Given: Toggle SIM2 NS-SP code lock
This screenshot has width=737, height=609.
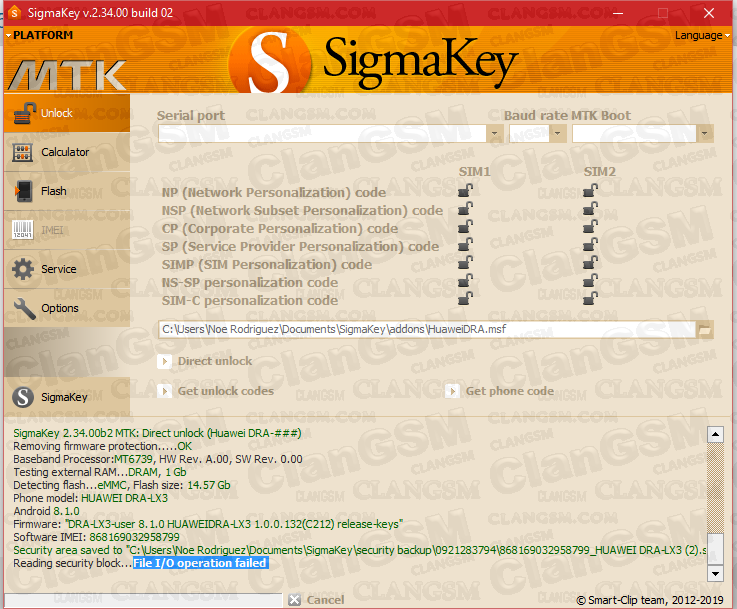Looking at the screenshot, I should click(590, 281).
